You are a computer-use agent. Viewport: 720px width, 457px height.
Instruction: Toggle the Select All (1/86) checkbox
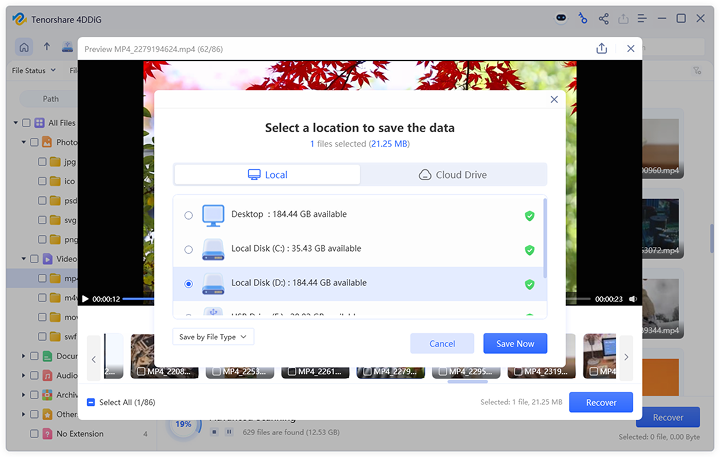91,402
